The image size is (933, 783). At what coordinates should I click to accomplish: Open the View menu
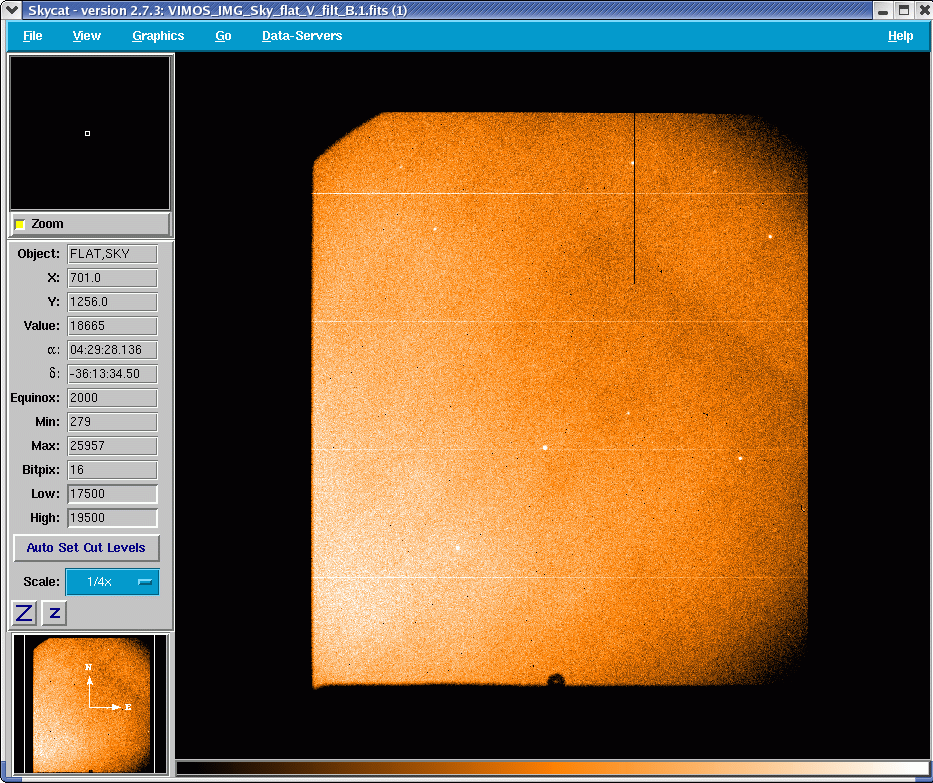pos(86,36)
